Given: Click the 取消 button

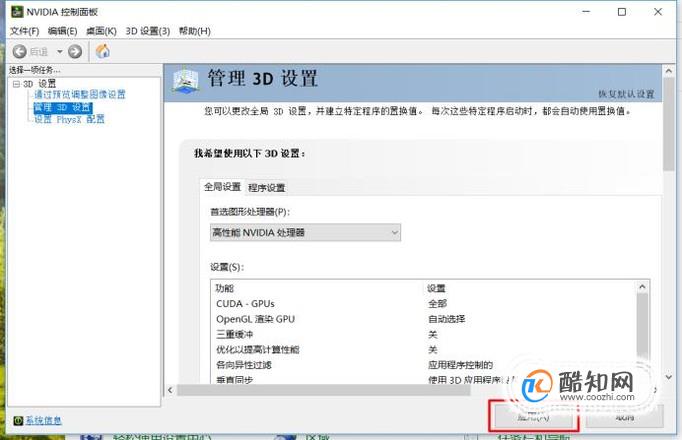Looking at the screenshot, I should click(625, 417).
